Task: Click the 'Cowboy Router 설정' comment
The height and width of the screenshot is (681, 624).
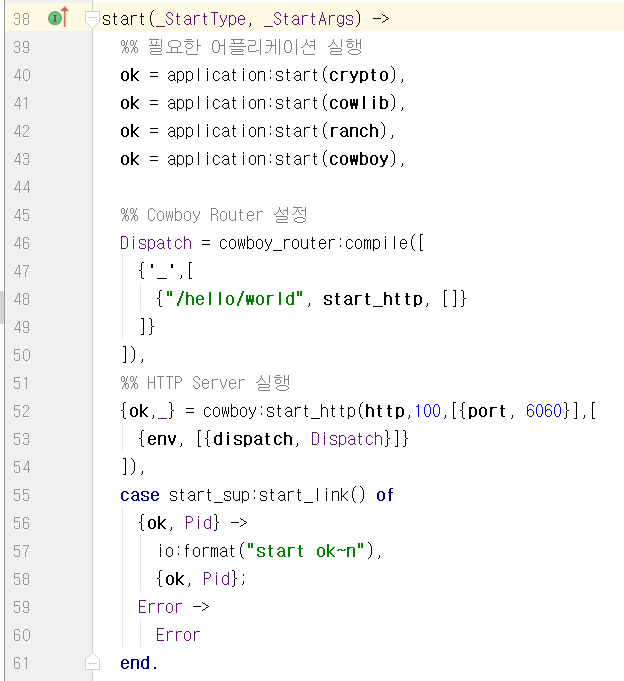Action: (x=214, y=215)
